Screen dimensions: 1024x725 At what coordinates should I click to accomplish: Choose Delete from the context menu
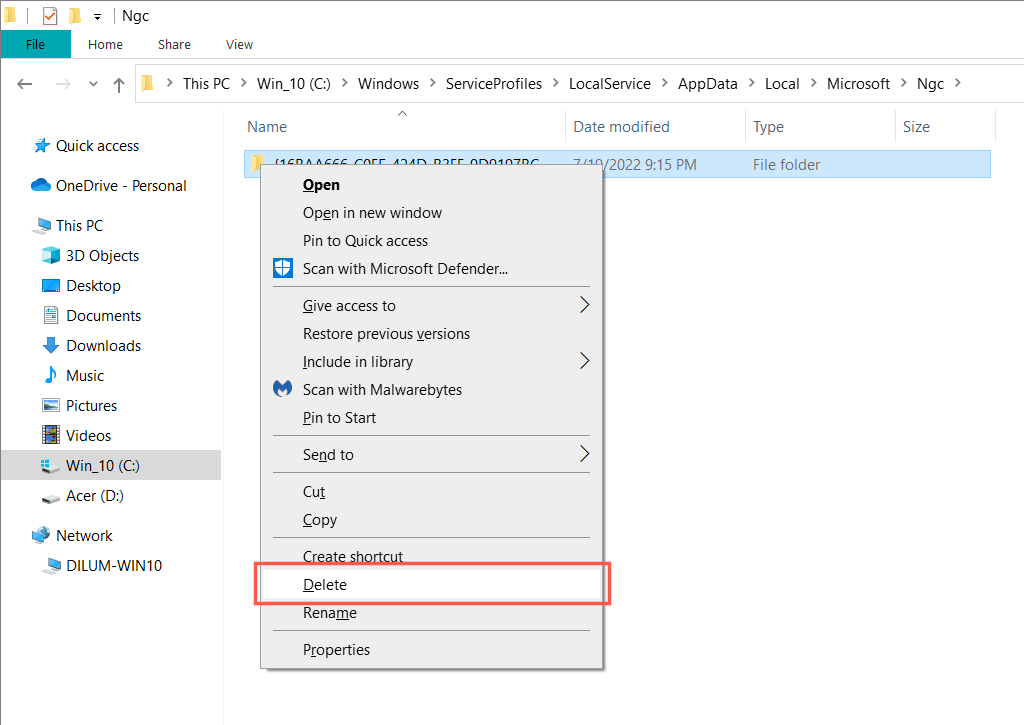click(x=325, y=585)
